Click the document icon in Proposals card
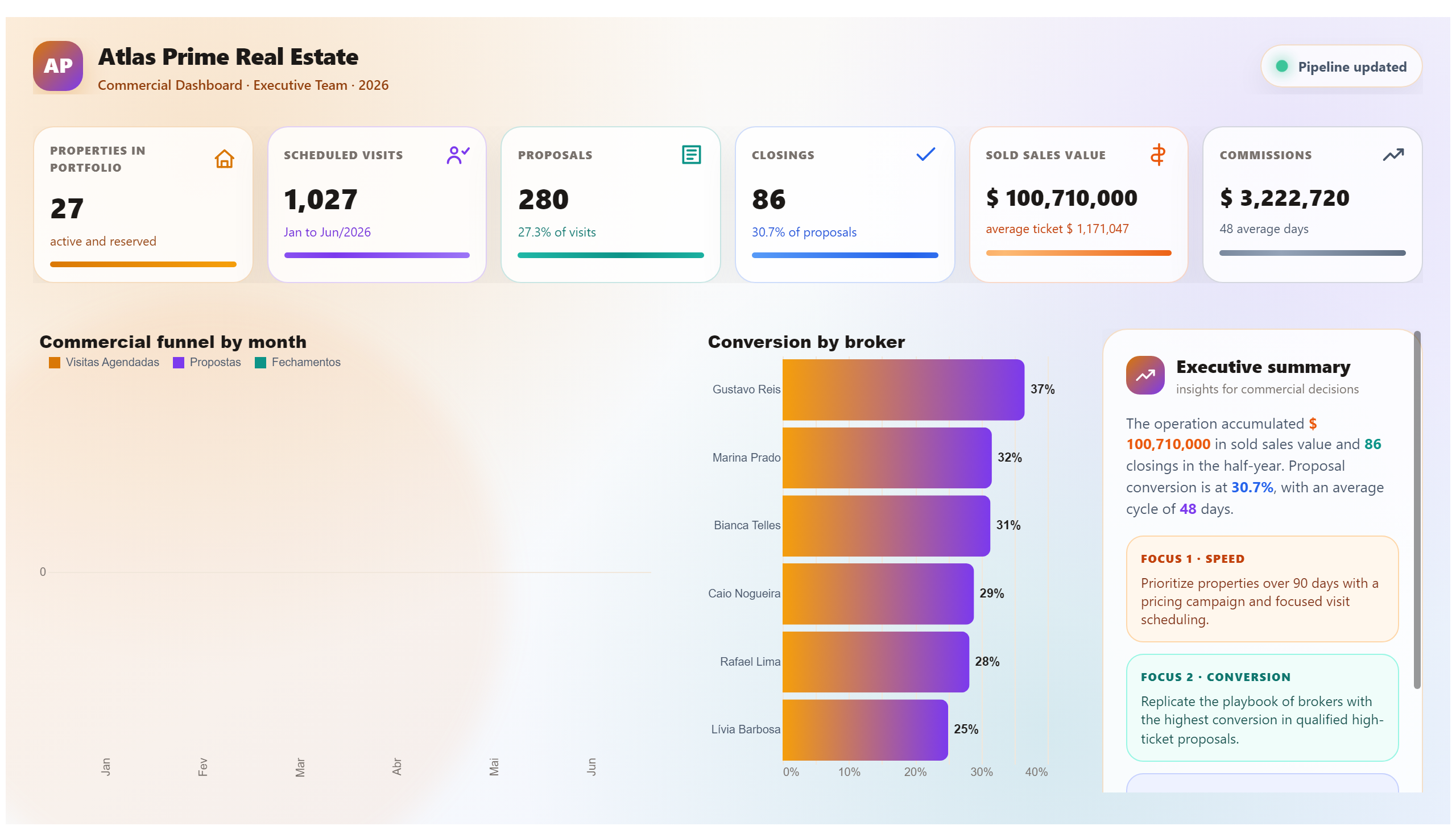 click(691, 155)
